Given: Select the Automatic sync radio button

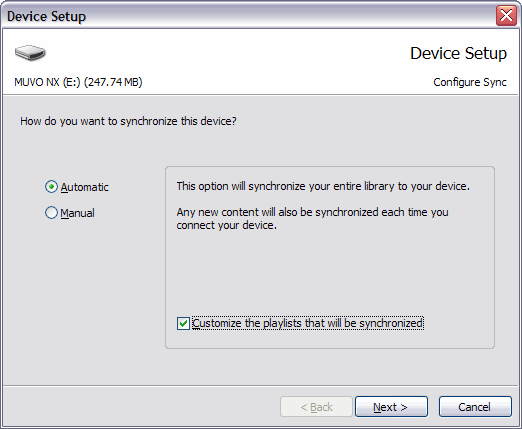Looking at the screenshot, I should pyautogui.click(x=51, y=187).
